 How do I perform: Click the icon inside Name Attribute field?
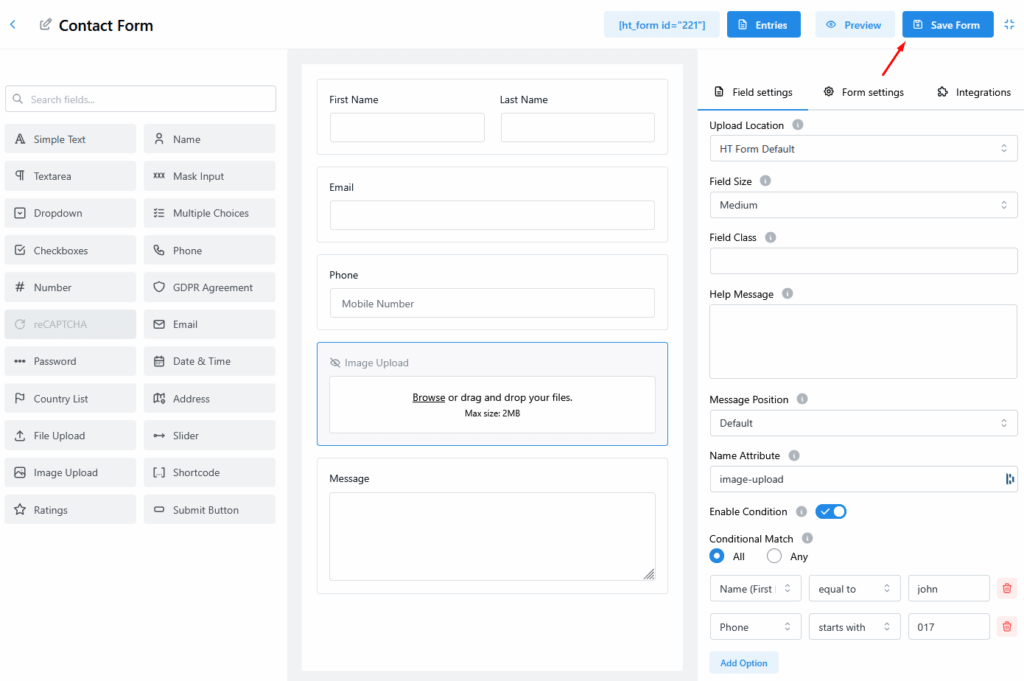(x=1009, y=479)
